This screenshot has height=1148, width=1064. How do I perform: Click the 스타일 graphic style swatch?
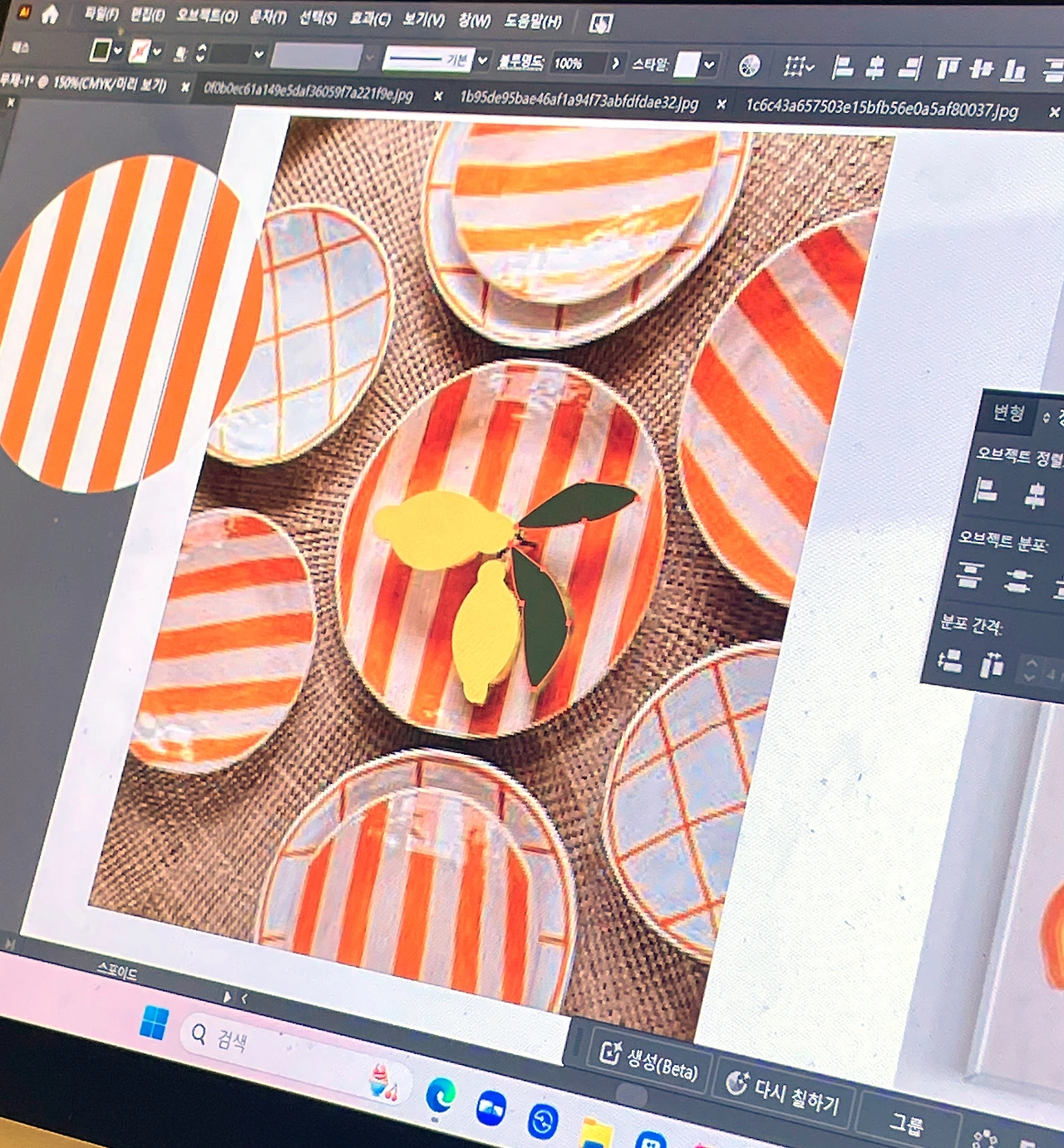(x=686, y=65)
